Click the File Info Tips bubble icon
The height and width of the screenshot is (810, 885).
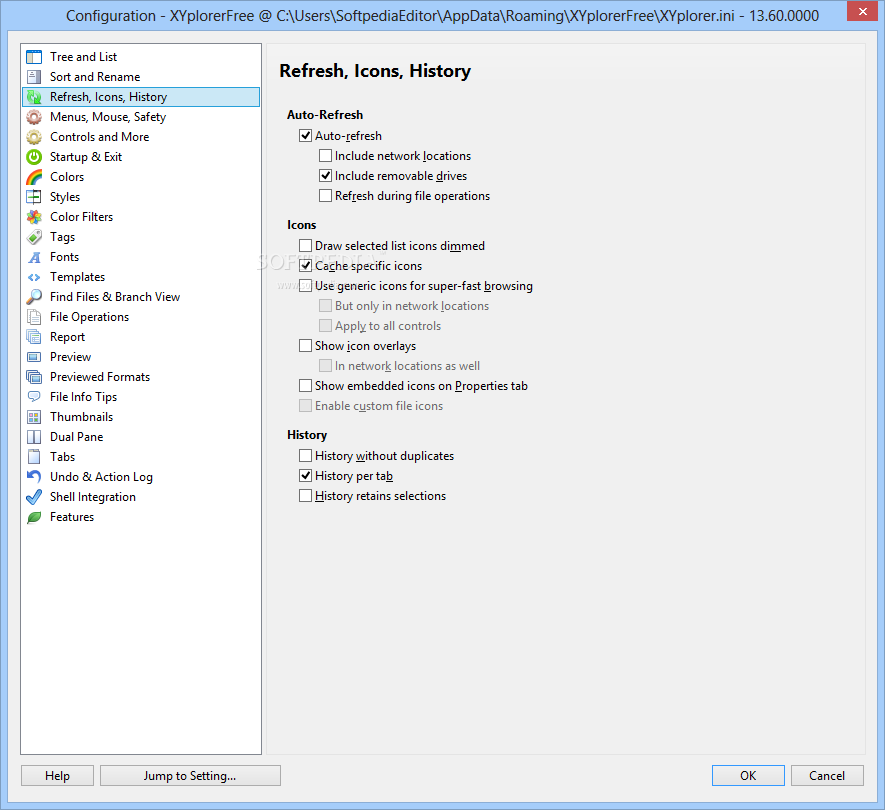[x=34, y=397]
